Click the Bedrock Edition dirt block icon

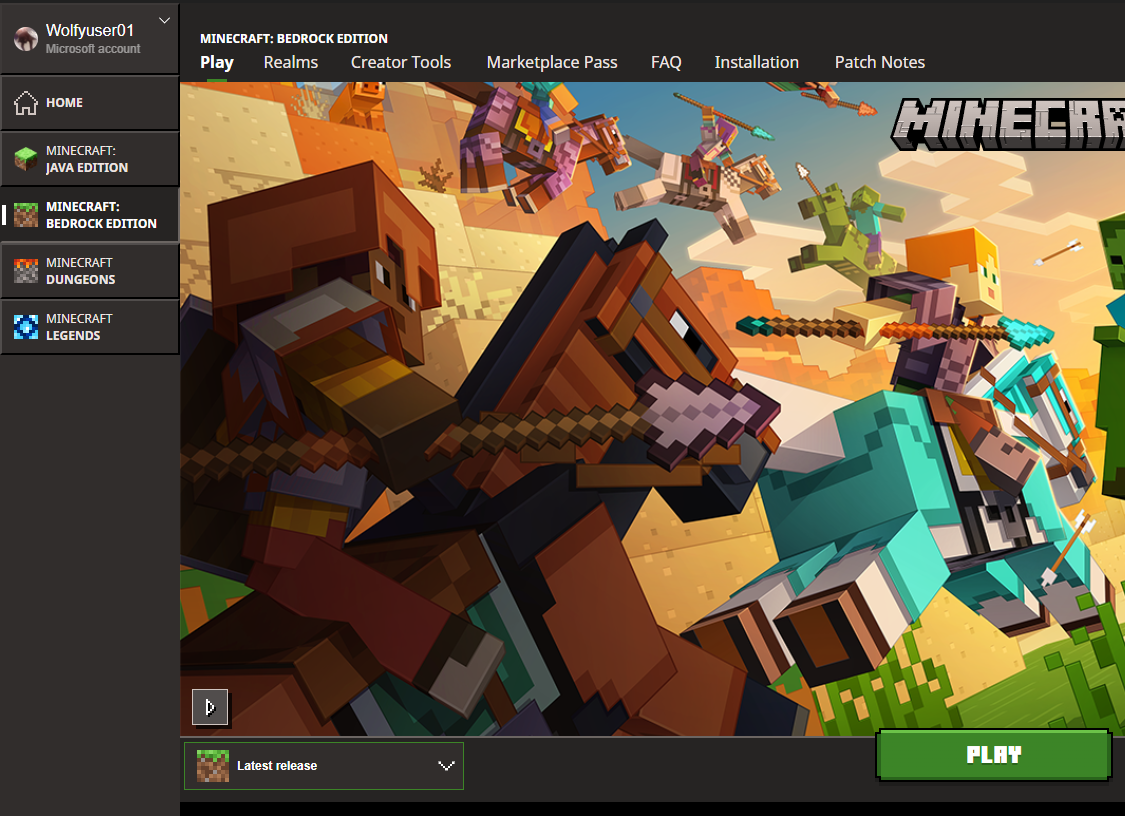(x=26, y=215)
